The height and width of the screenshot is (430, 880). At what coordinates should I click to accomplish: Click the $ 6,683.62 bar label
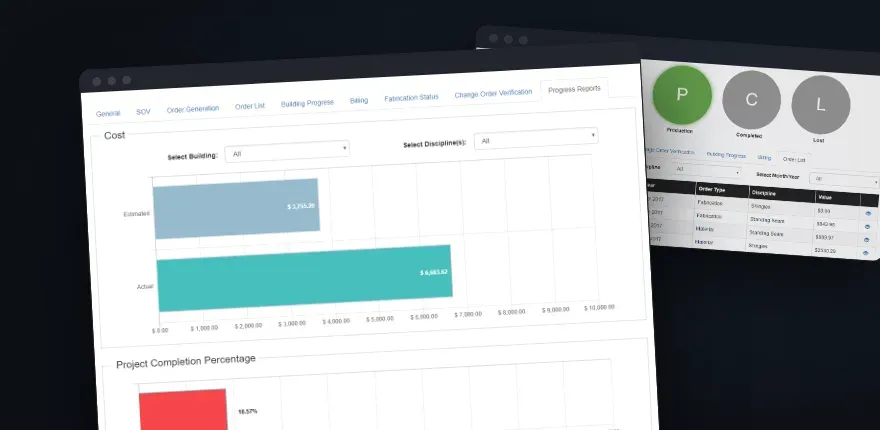tap(434, 272)
